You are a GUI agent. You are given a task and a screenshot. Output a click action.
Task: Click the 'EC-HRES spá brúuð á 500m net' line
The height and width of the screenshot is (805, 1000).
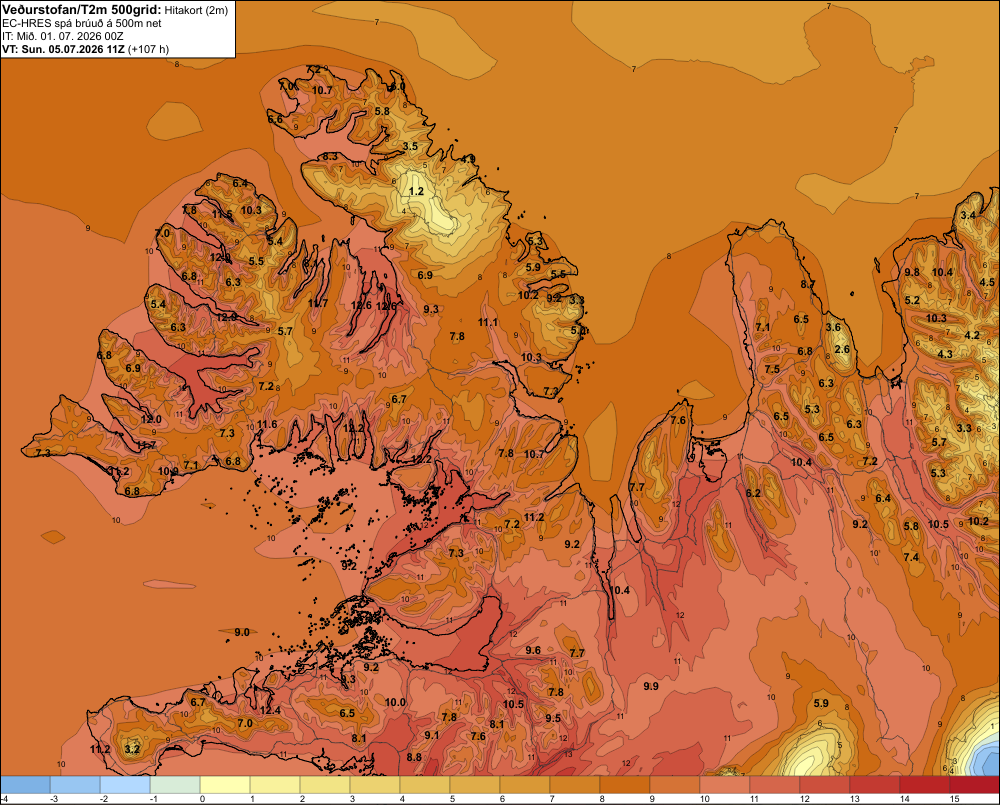[81, 23]
